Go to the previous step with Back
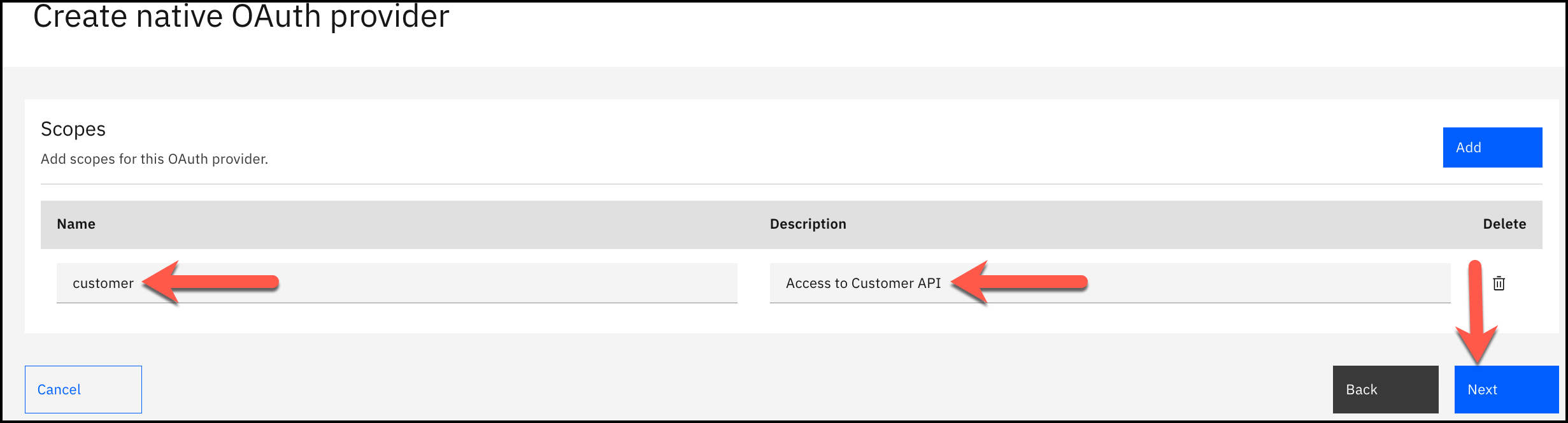This screenshot has height=423, width=1568. tap(1385, 389)
